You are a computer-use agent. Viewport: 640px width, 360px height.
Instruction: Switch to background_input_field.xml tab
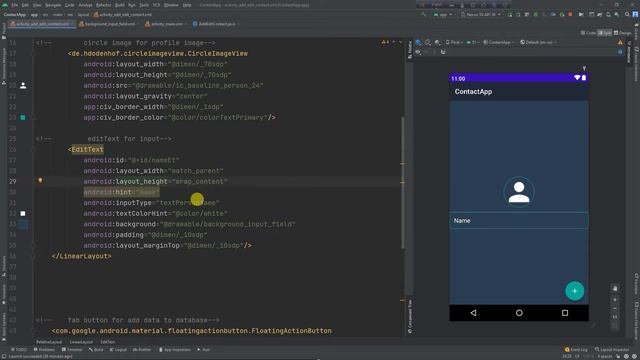[x=107, y=24]
